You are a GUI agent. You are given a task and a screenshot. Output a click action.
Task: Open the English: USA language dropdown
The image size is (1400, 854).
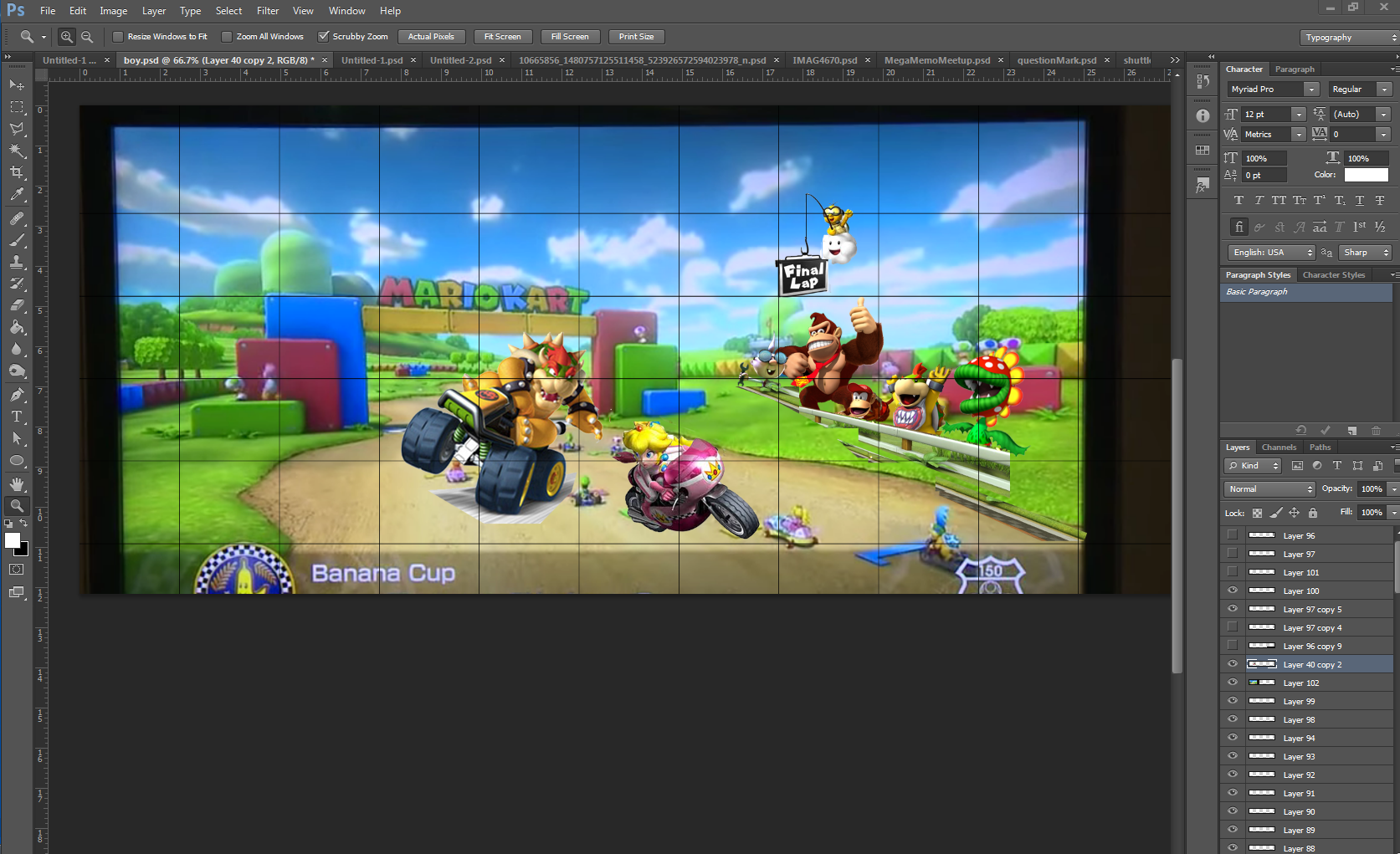(x=1272, y=253)
